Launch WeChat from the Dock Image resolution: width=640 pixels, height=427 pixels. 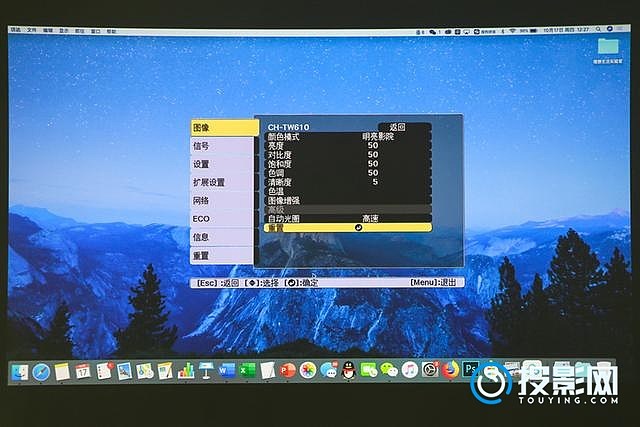pyautogui.click(x=389, y=370)
